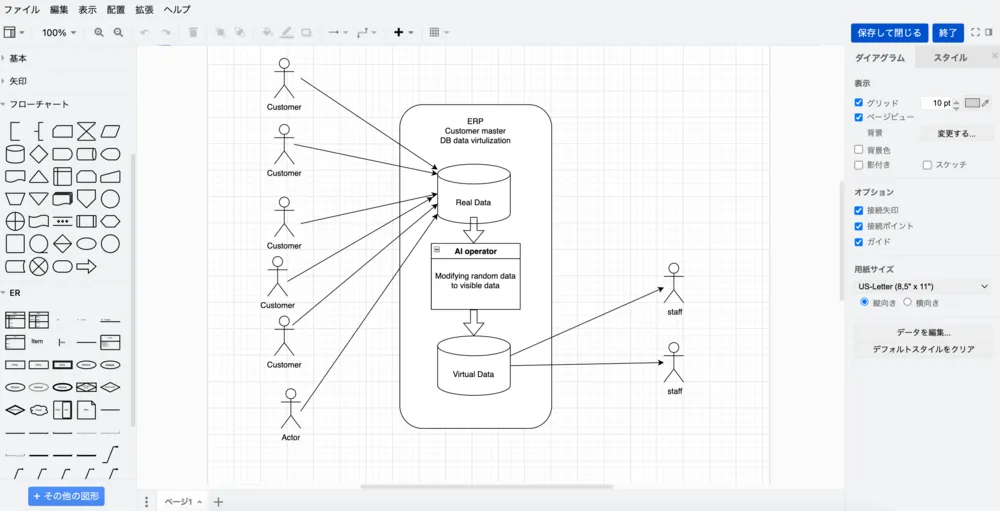Select the triangle extract shape in palette
1000x511 pixels.
39,177
